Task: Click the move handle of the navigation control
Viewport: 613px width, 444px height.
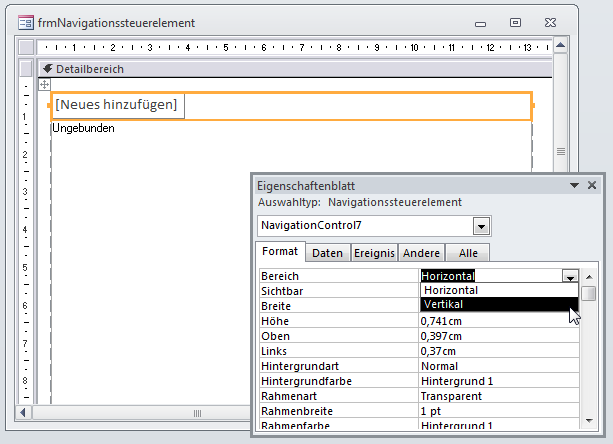Action: tap(44, 86)
